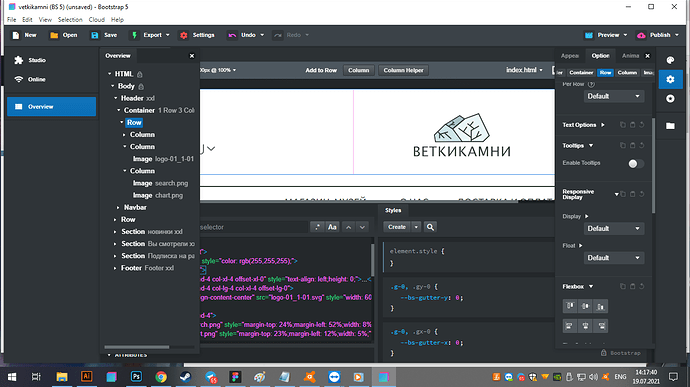Screen dimensions: 690x387
Task: Go to next search result arrow
Action: pyautogui.click(x=362, y=227)
